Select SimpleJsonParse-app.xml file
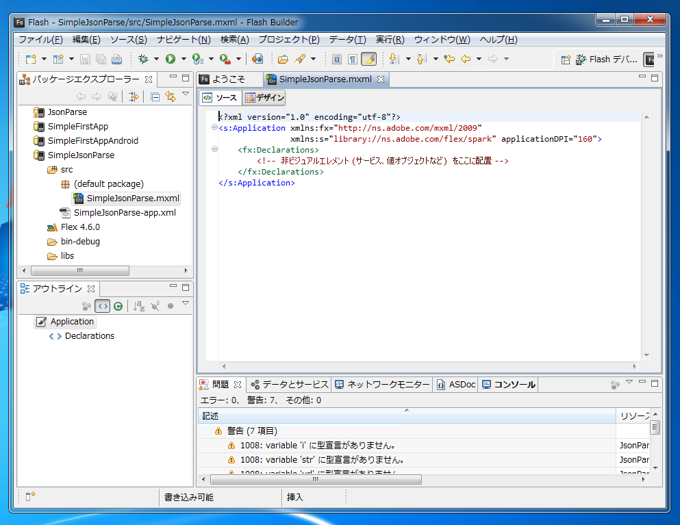Viewport: 680px width, 525px height. point(118,213)
